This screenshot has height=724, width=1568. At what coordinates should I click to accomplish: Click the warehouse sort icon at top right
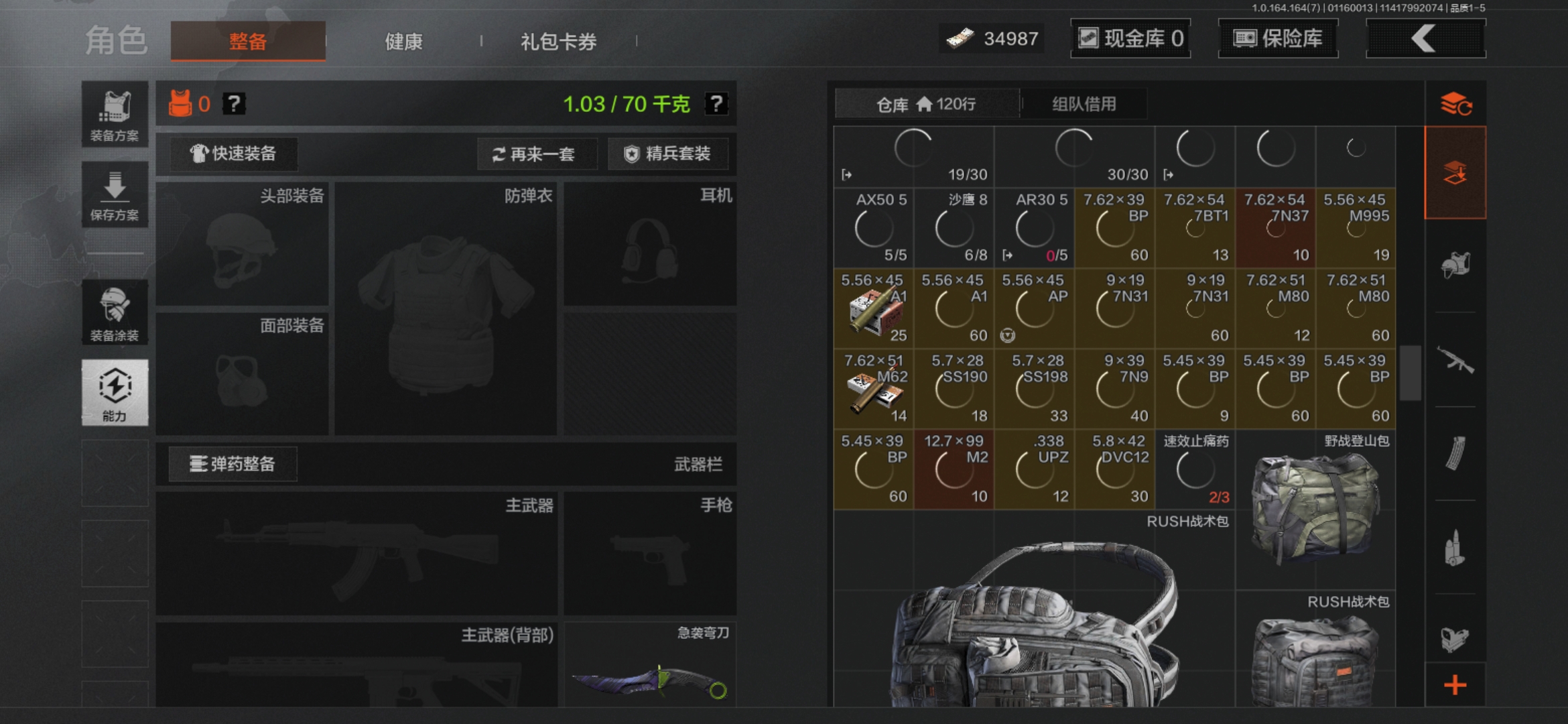pos(1455,104)
